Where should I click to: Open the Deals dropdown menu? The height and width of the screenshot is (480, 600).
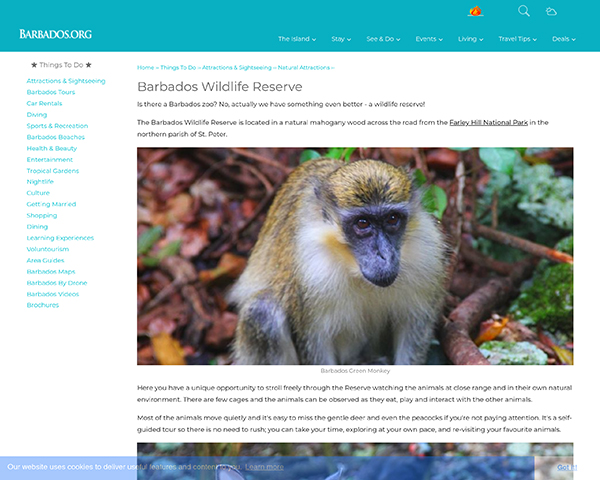tap(564, 39)
